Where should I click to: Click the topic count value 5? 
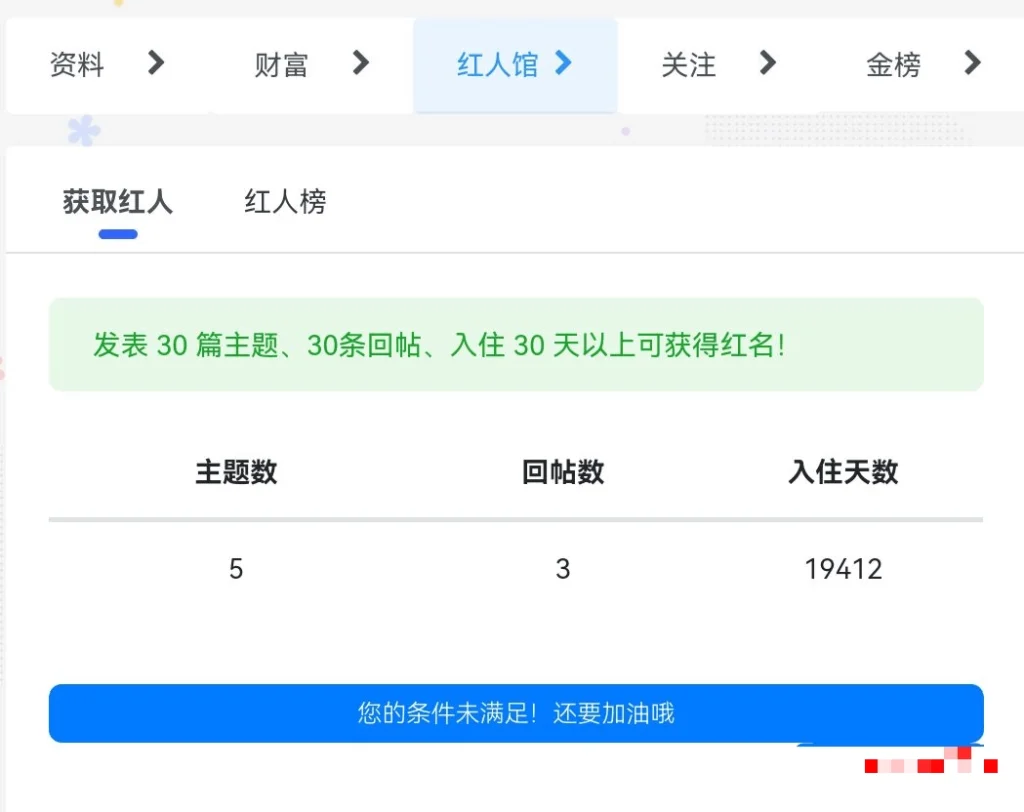[236, 569]
